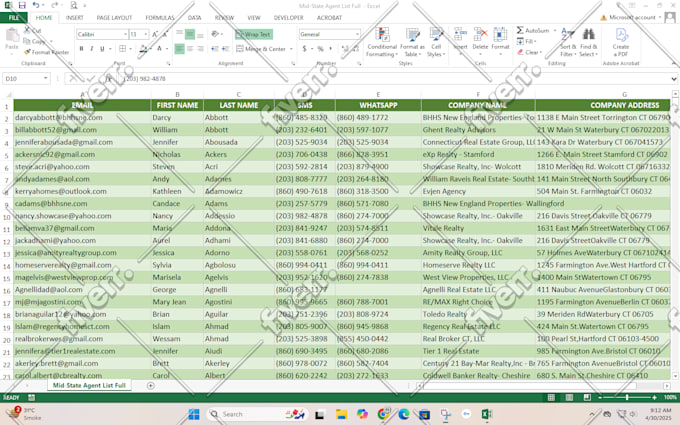Click the Fill Color bucket icon

pyautogui.click(x=143, y=49)
